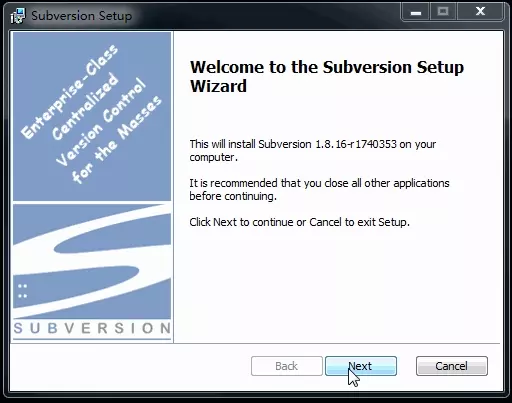Click the Welcome to Subversion Setup Wizard heading
The height and width of the screenshot is (403, 512).
click(x=327, y=76)
